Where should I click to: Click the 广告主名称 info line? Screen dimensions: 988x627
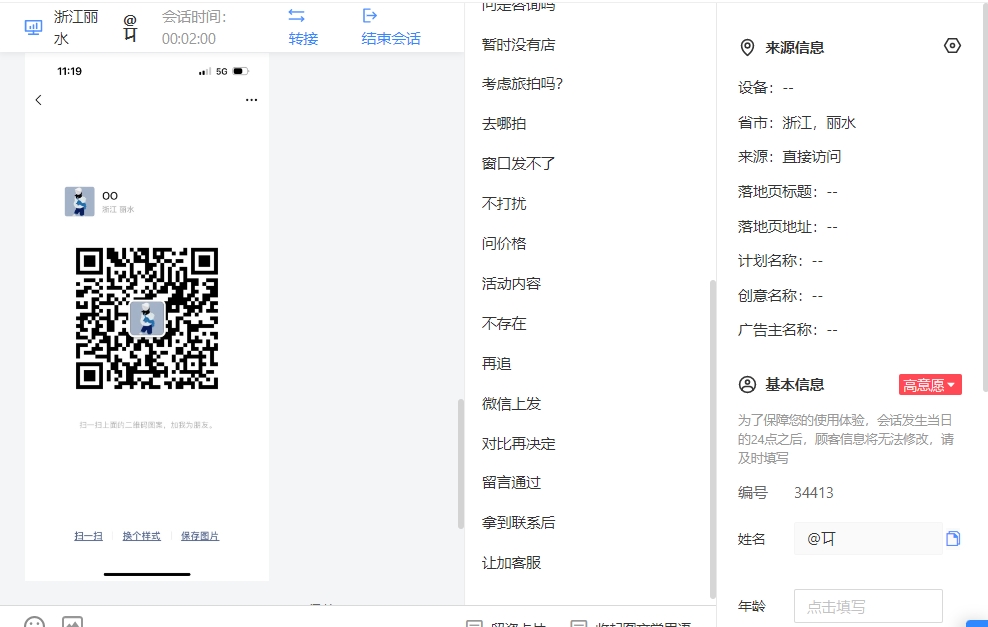click(x=788, y=330)
